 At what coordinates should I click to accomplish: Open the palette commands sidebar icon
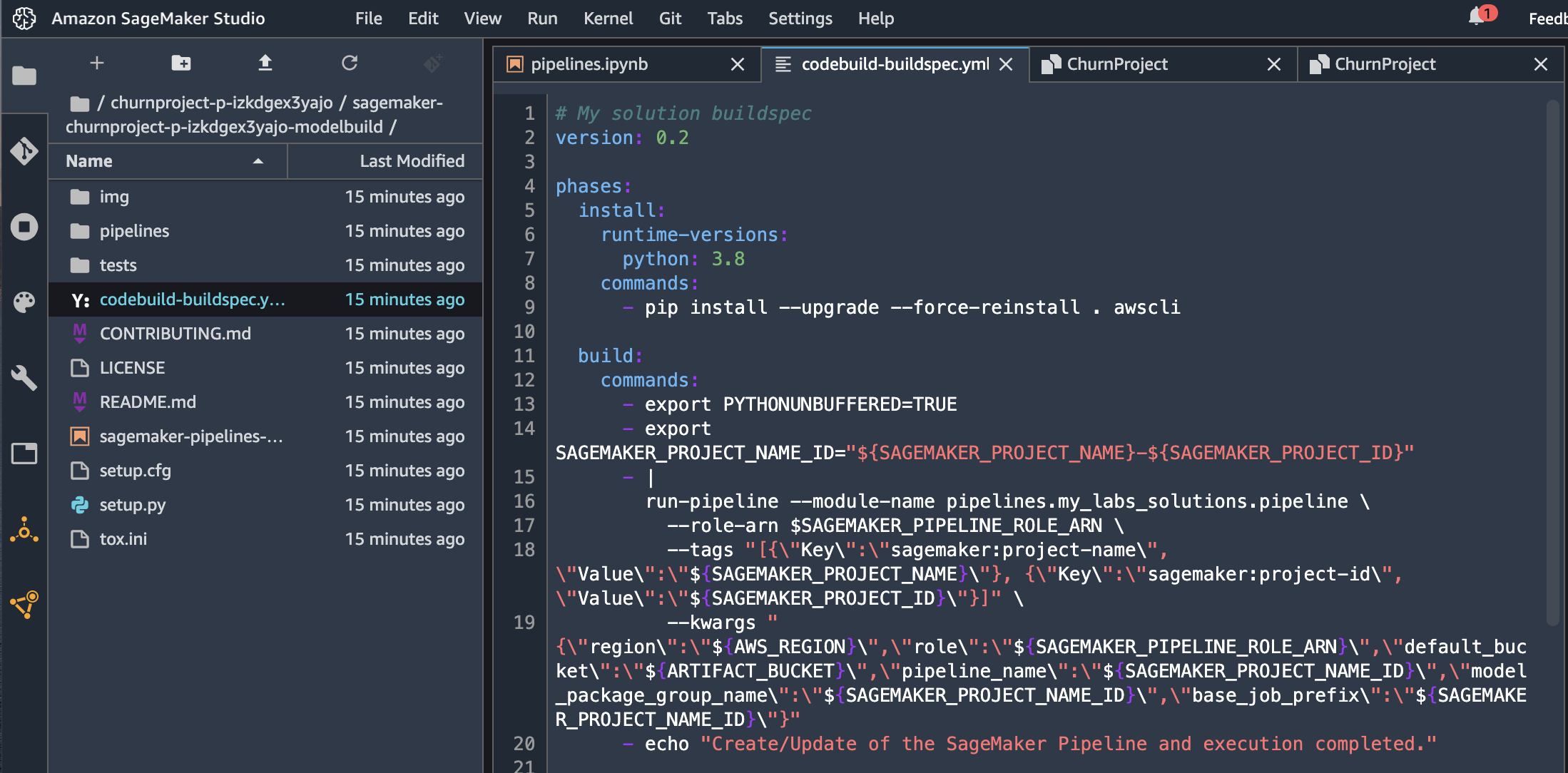tap(24, 302)
